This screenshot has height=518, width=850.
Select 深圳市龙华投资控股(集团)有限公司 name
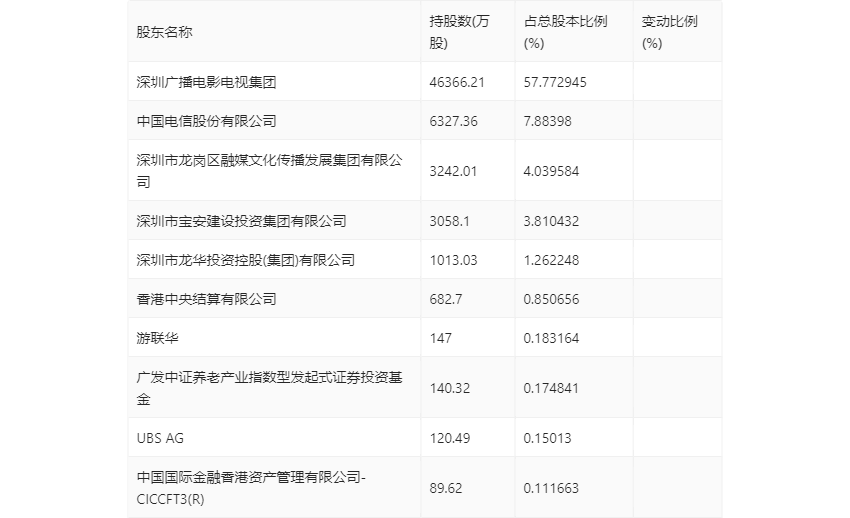pos(246,260)
